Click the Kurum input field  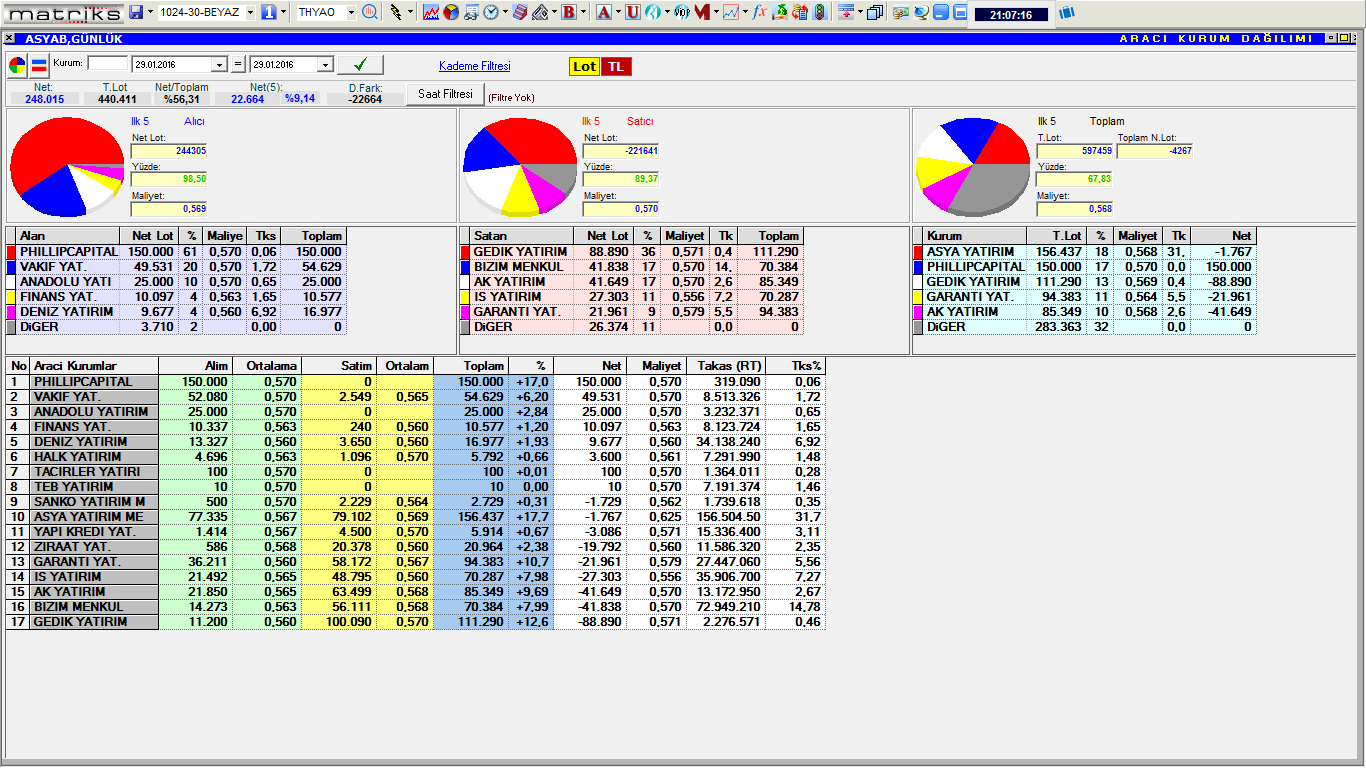(x=108, y=63)
